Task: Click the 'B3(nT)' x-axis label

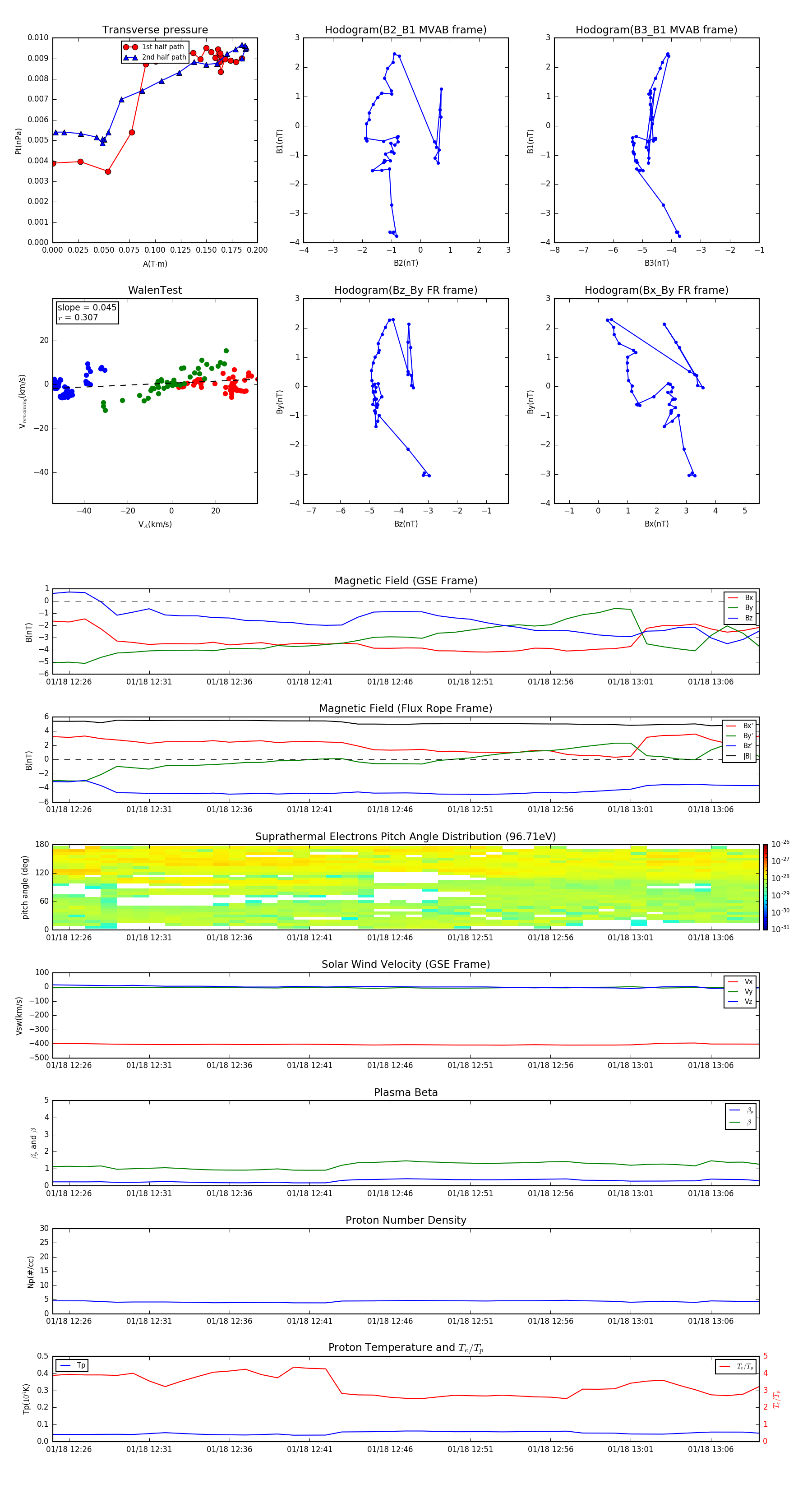Action: click(x=656, y=263)
